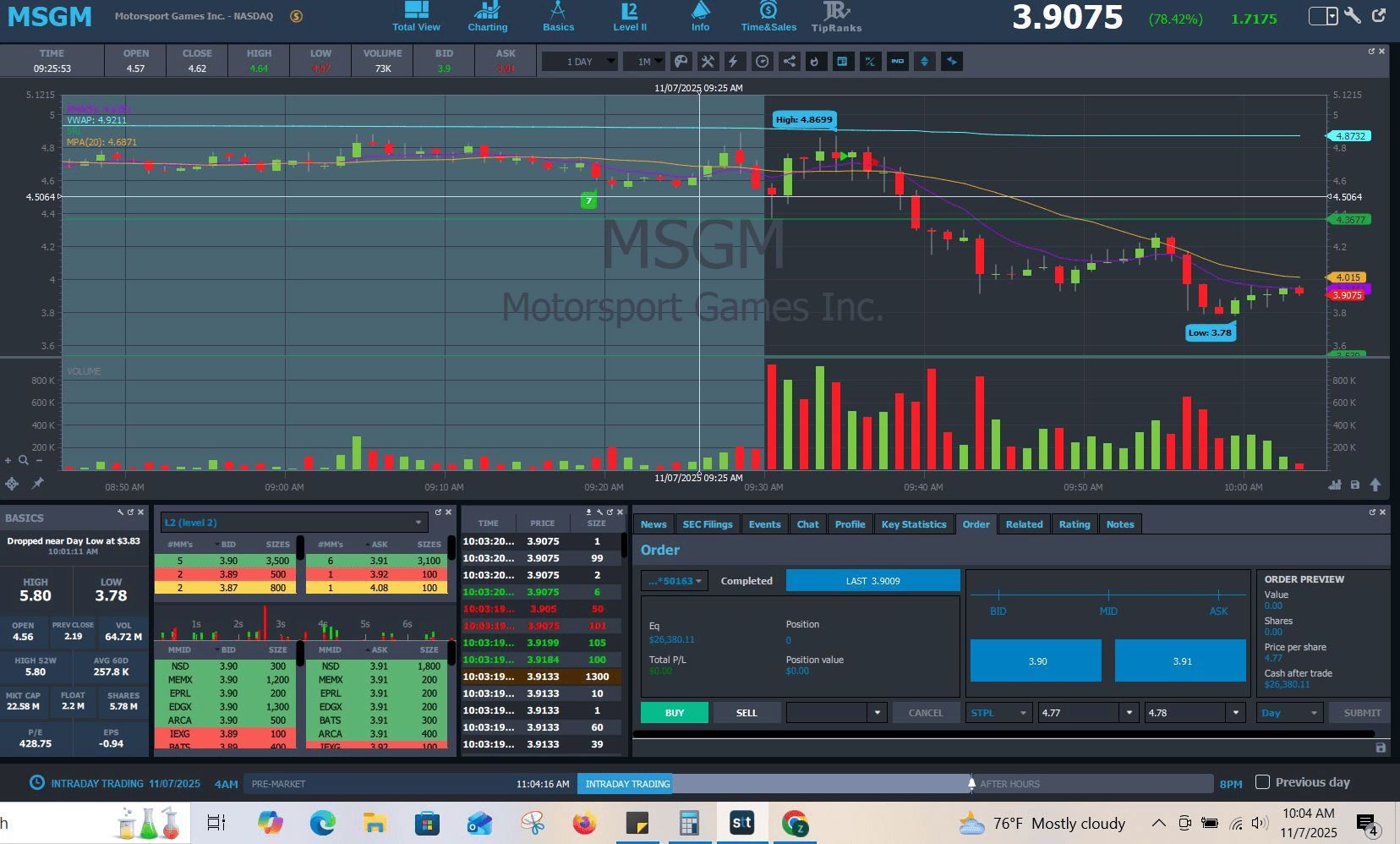Click the SELL button

746,713
